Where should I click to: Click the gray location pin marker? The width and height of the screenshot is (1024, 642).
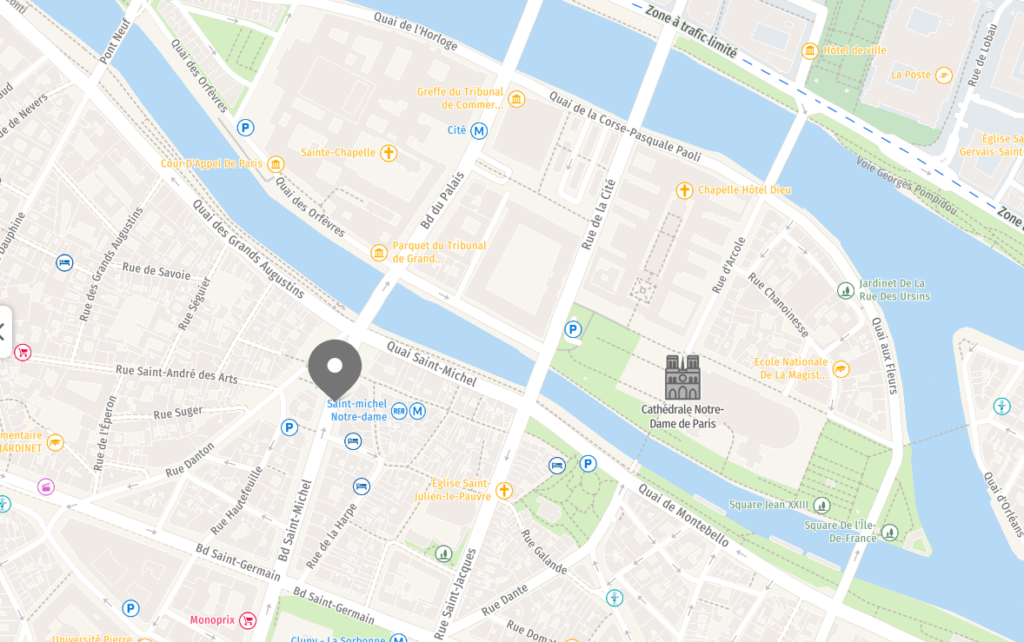[335, 368]
